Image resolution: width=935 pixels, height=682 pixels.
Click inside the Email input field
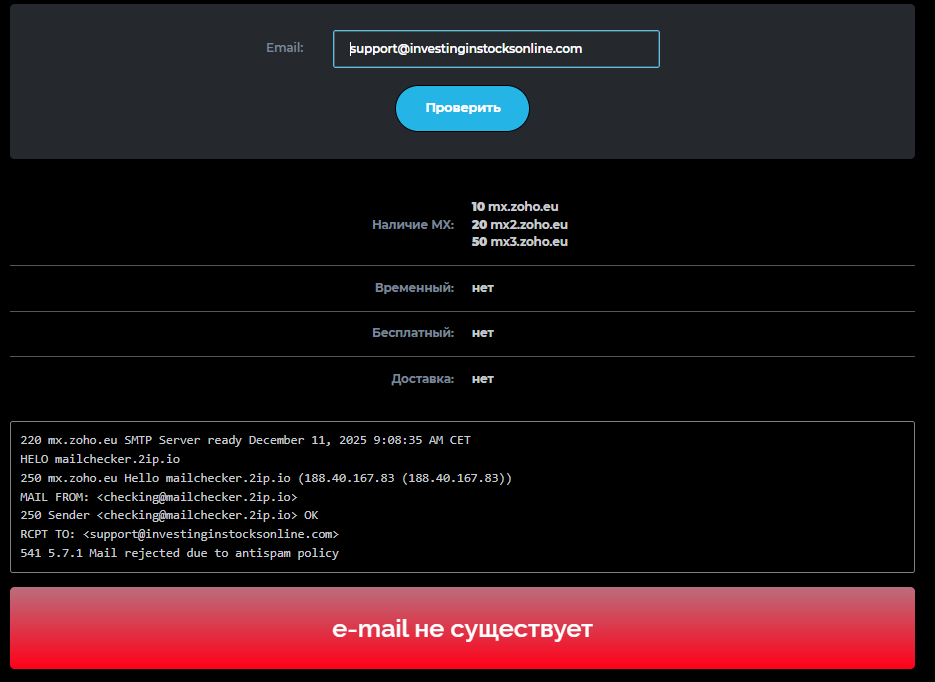495,48
